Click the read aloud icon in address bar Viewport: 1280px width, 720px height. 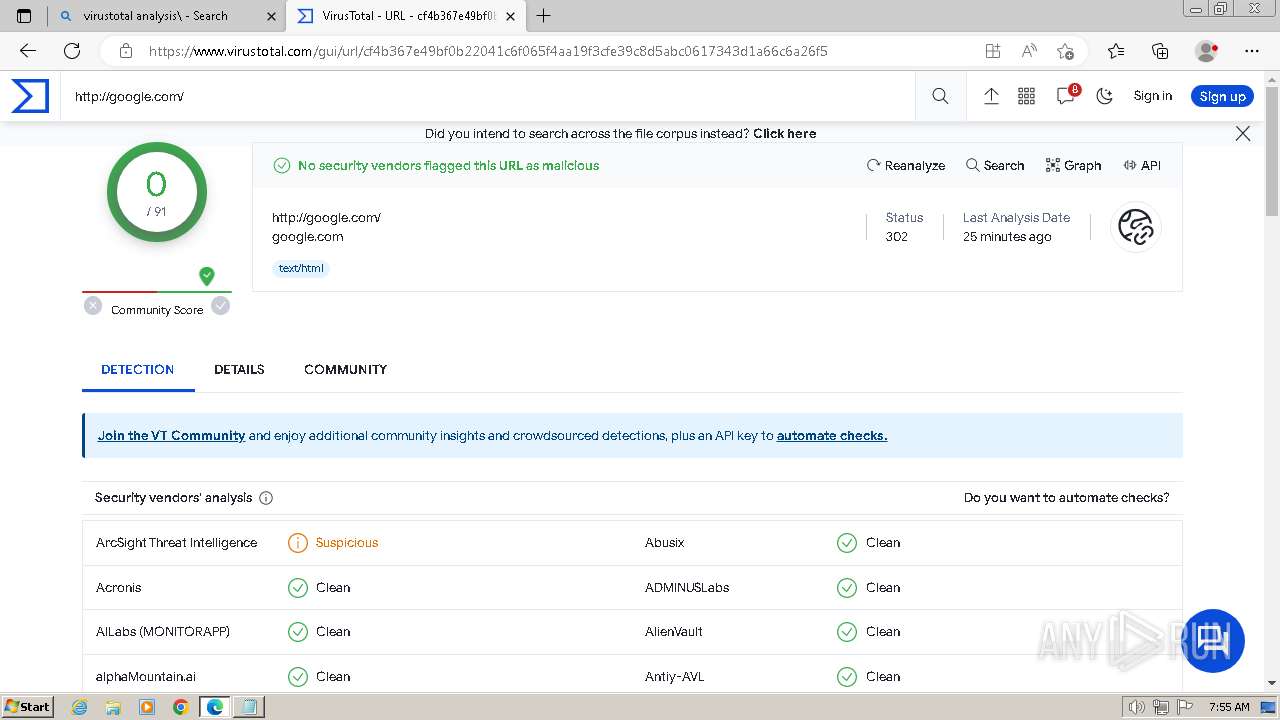1029,51
